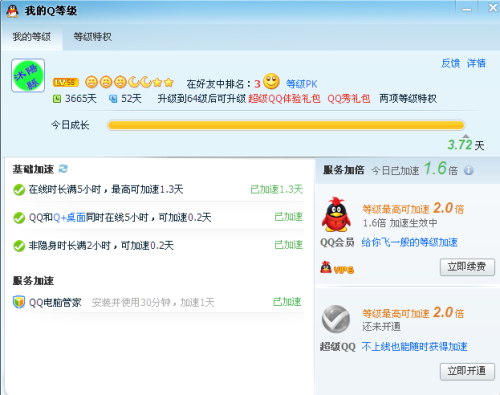The height and width of the screenshot is (395, 500).
Task: Open the green profile avatar picture
Action: (28, 75)
